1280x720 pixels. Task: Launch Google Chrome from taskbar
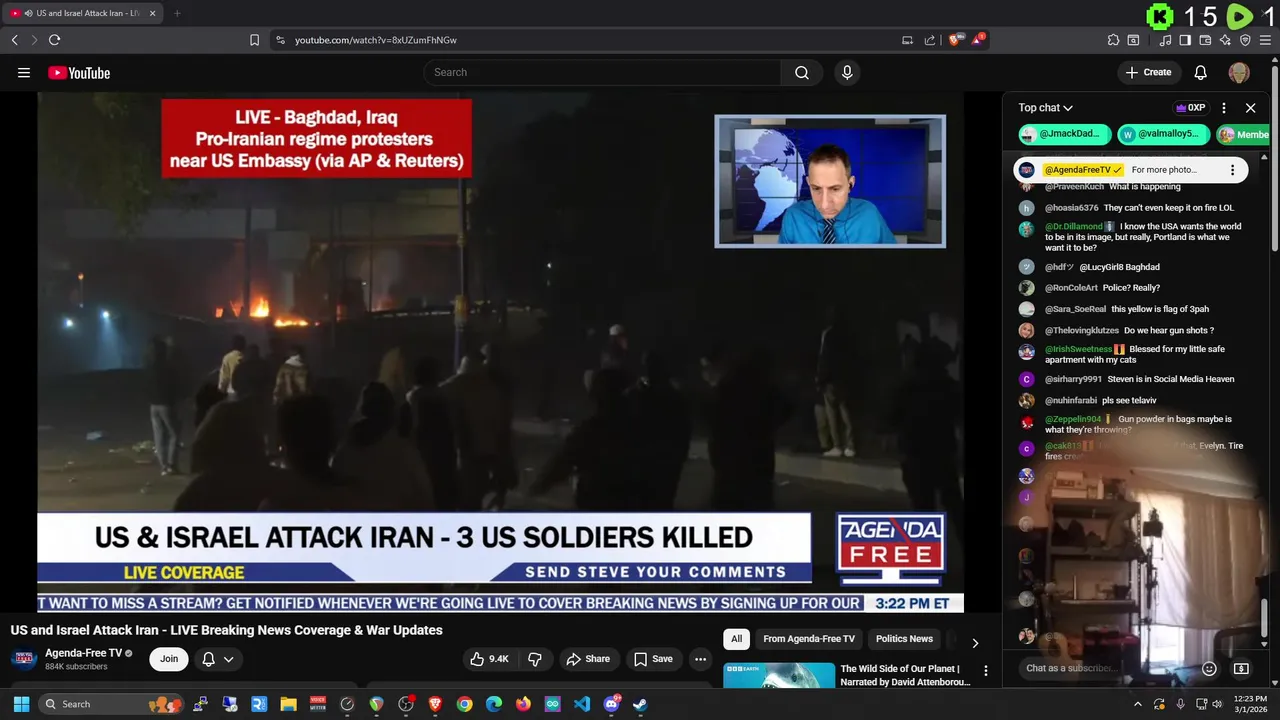click(x=464, y=704)
